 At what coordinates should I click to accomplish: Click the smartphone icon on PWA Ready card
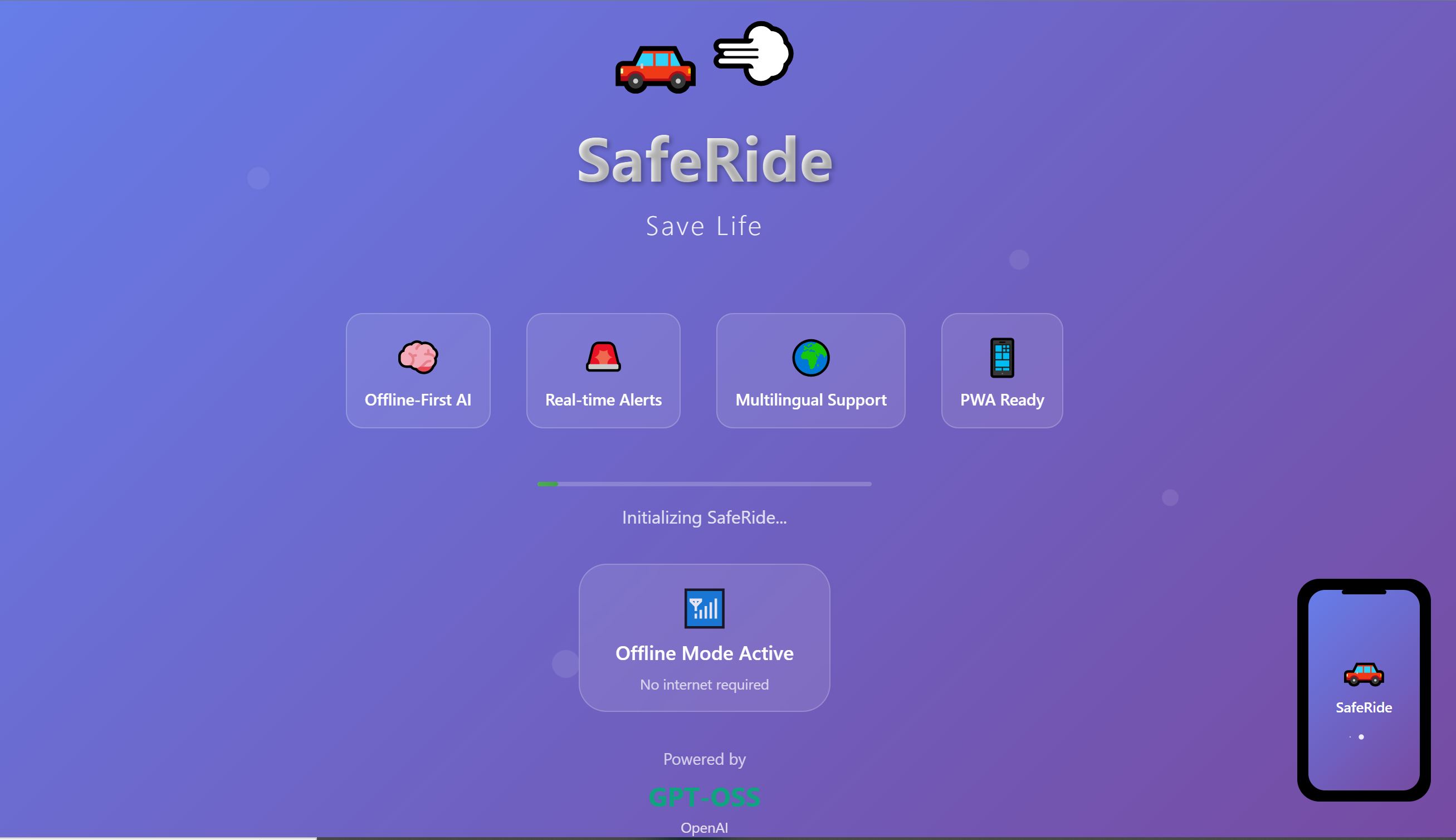coord(1001,358)
